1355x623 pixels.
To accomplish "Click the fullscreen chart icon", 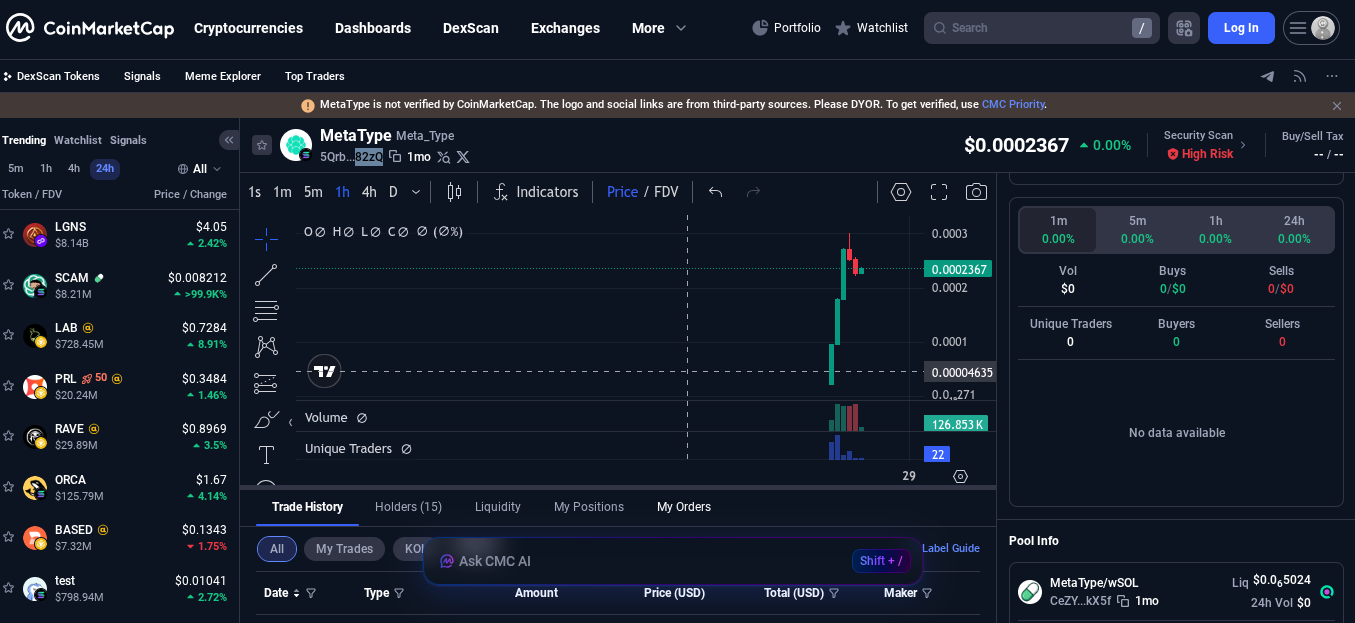I will coord(938,192).
